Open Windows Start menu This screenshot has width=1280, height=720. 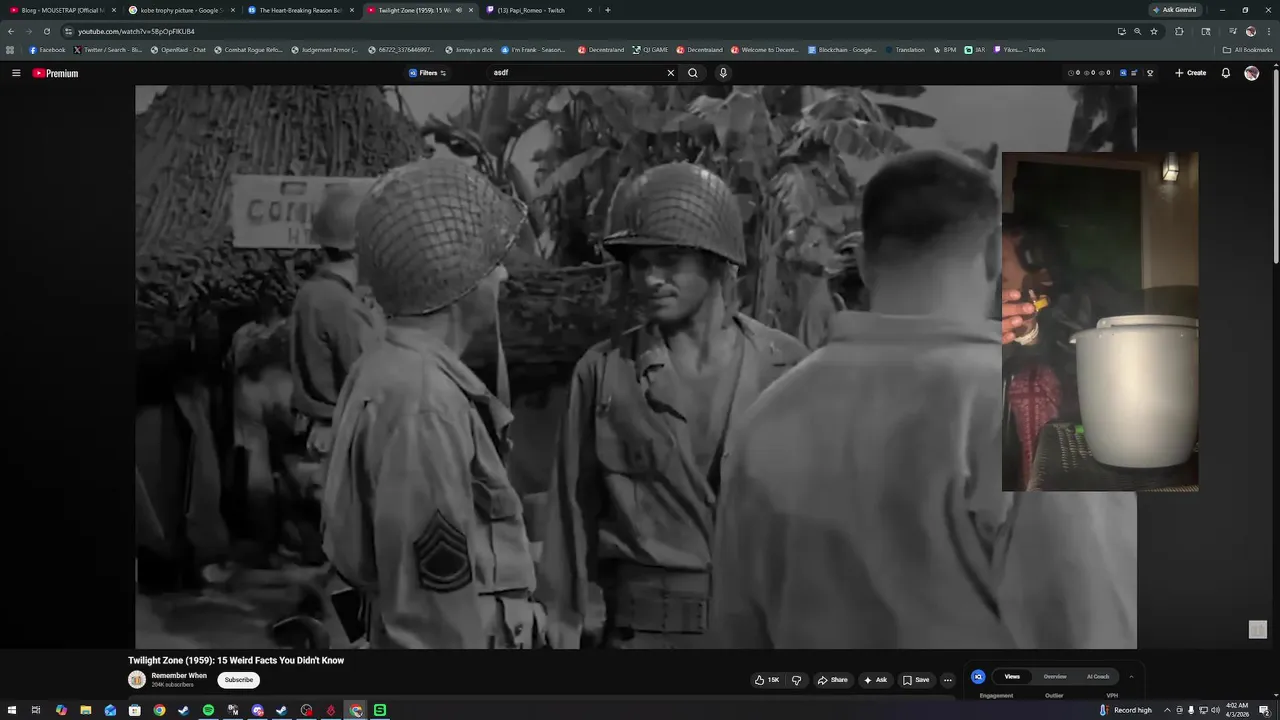coord(12,710)
